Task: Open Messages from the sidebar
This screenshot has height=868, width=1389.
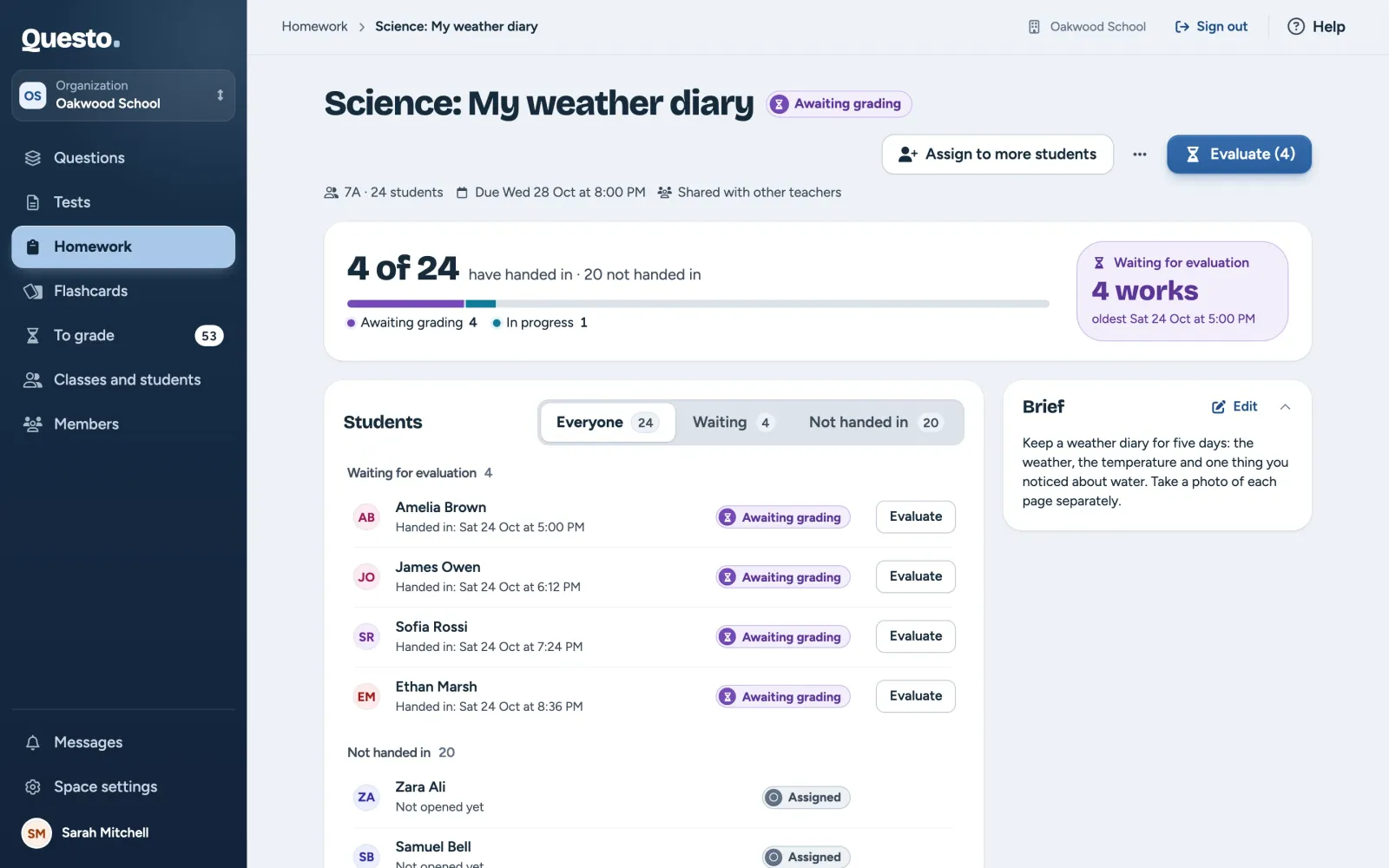Action: (123, 742)
